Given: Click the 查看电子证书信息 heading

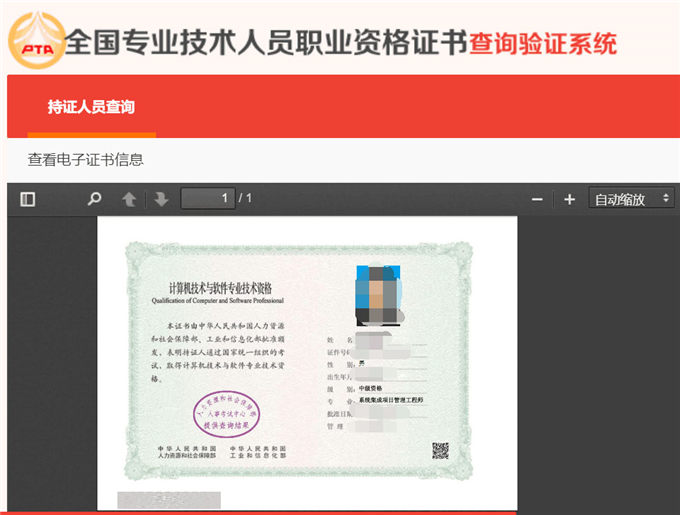Looking at the screenshot, I should click(x=86, y=159).
